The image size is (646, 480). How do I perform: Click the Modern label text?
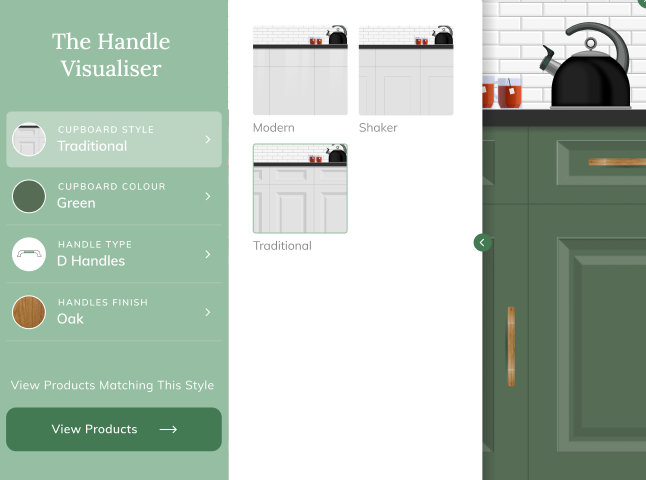[x=274, y=128]
